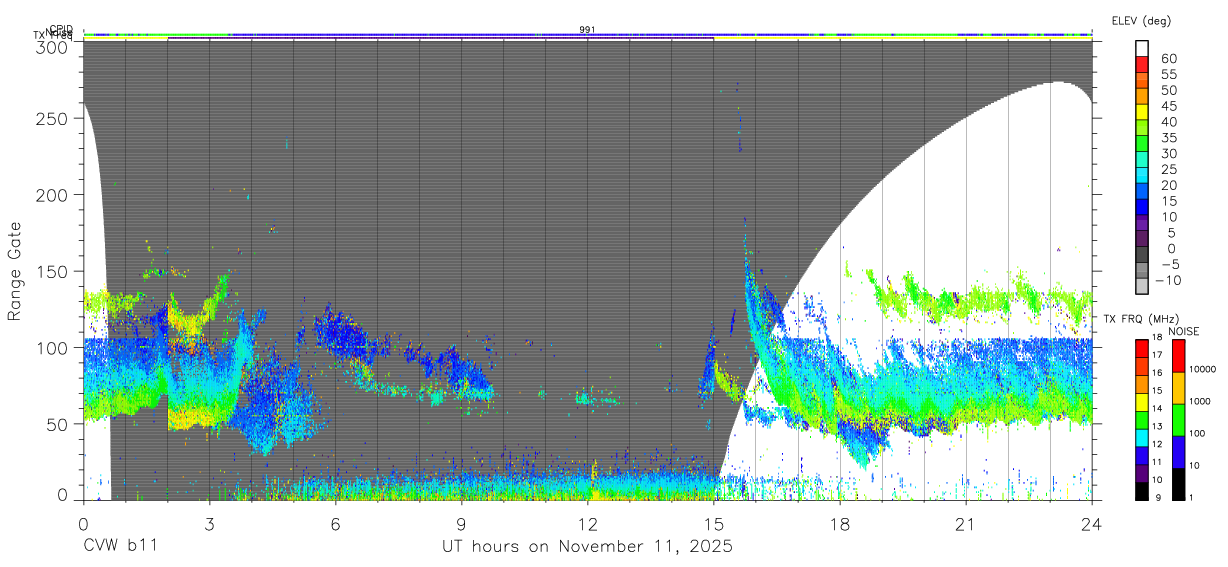Click the 200 tick on the Range Gate axis
The height and width of the screenshot is (567, 1228).
[51, 195]
